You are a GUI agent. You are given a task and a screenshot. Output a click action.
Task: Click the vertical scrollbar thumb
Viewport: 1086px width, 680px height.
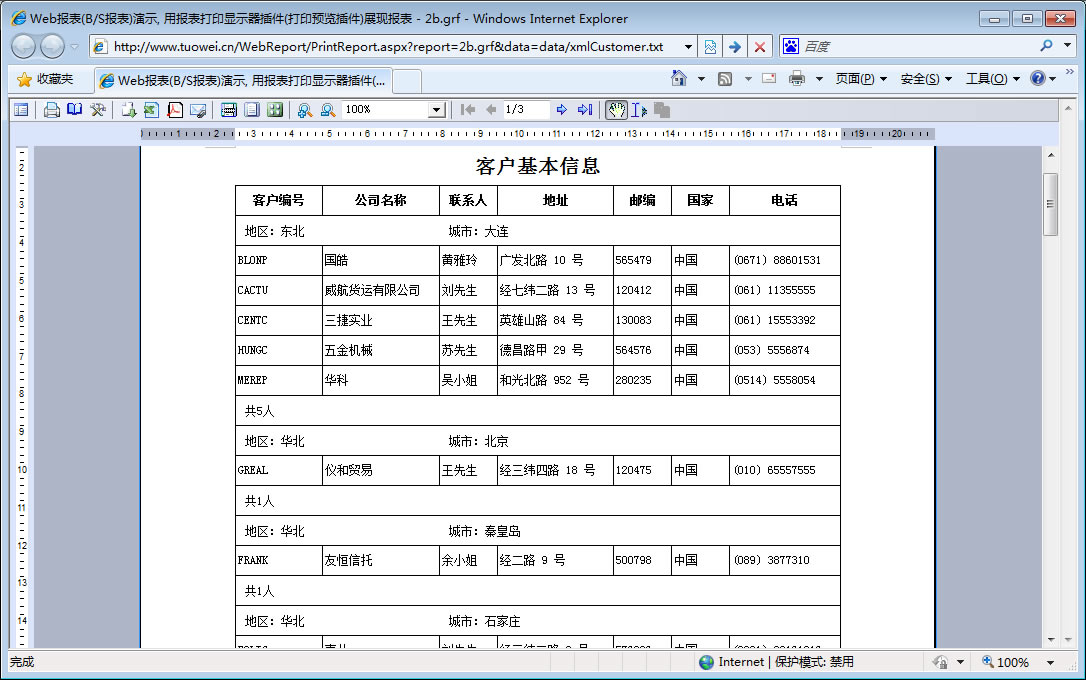tap(1050, 204)
